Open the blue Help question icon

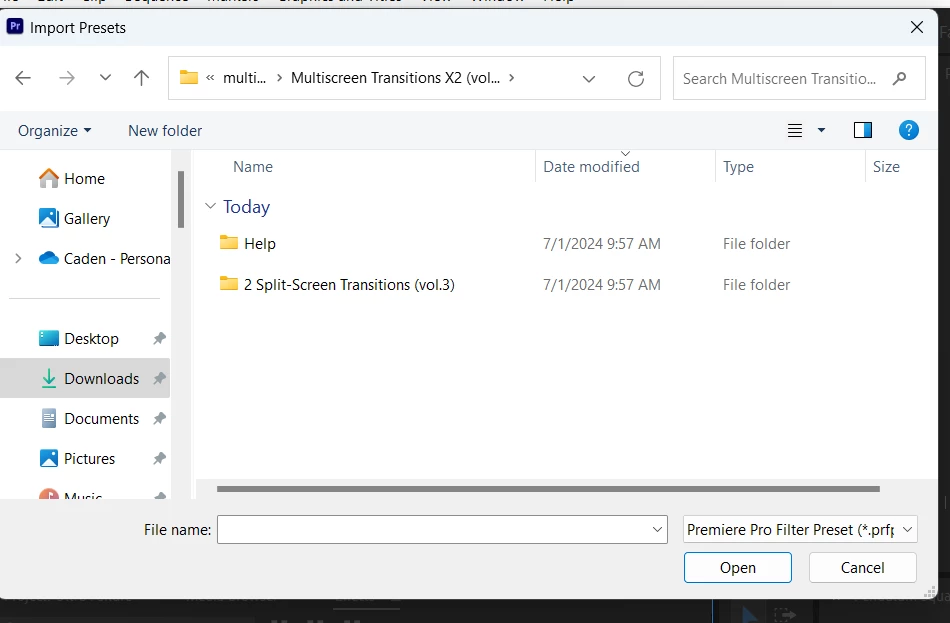coord(908,130)
